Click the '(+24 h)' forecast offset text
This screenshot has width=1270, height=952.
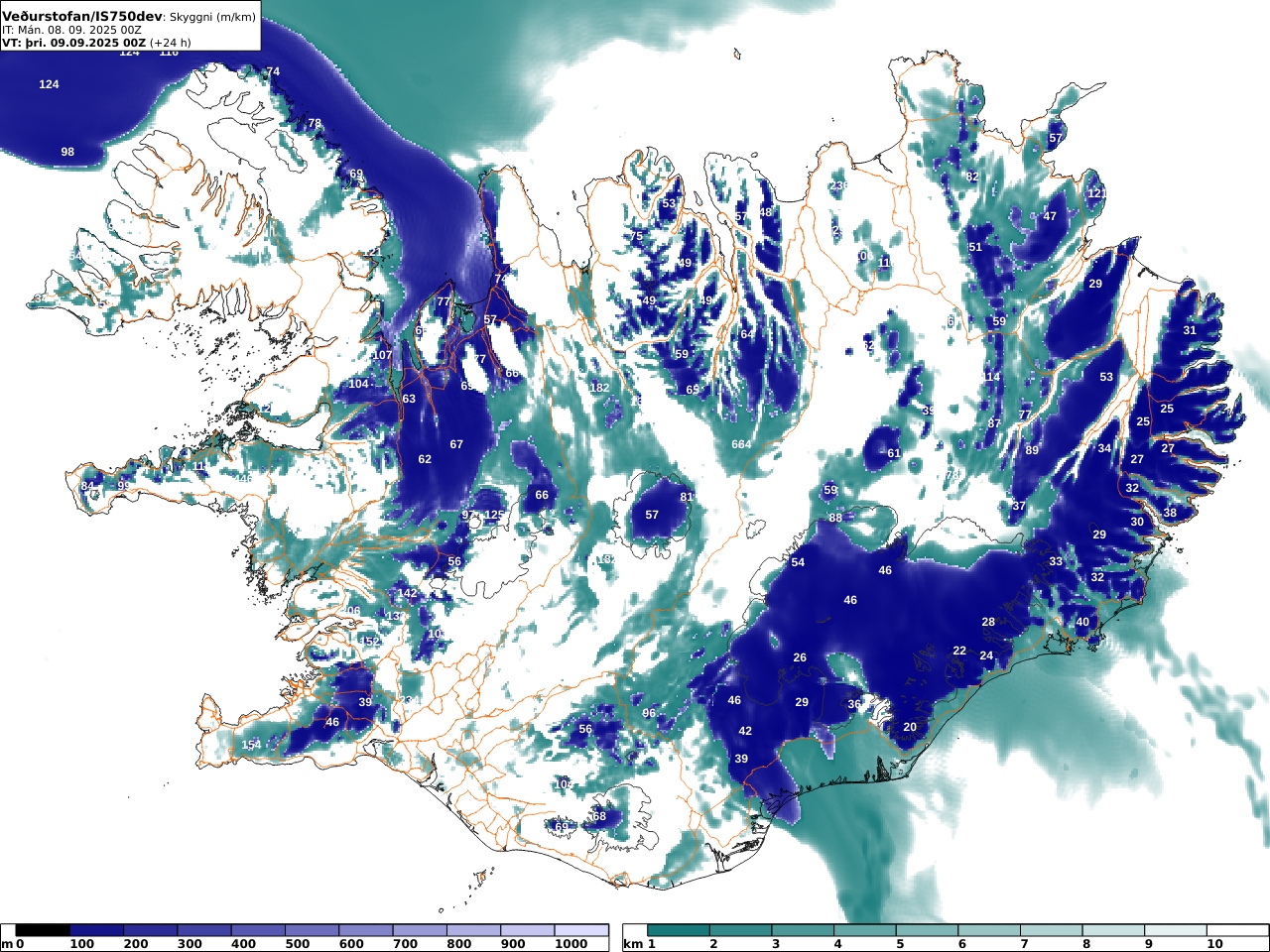(x=171, y=43)
